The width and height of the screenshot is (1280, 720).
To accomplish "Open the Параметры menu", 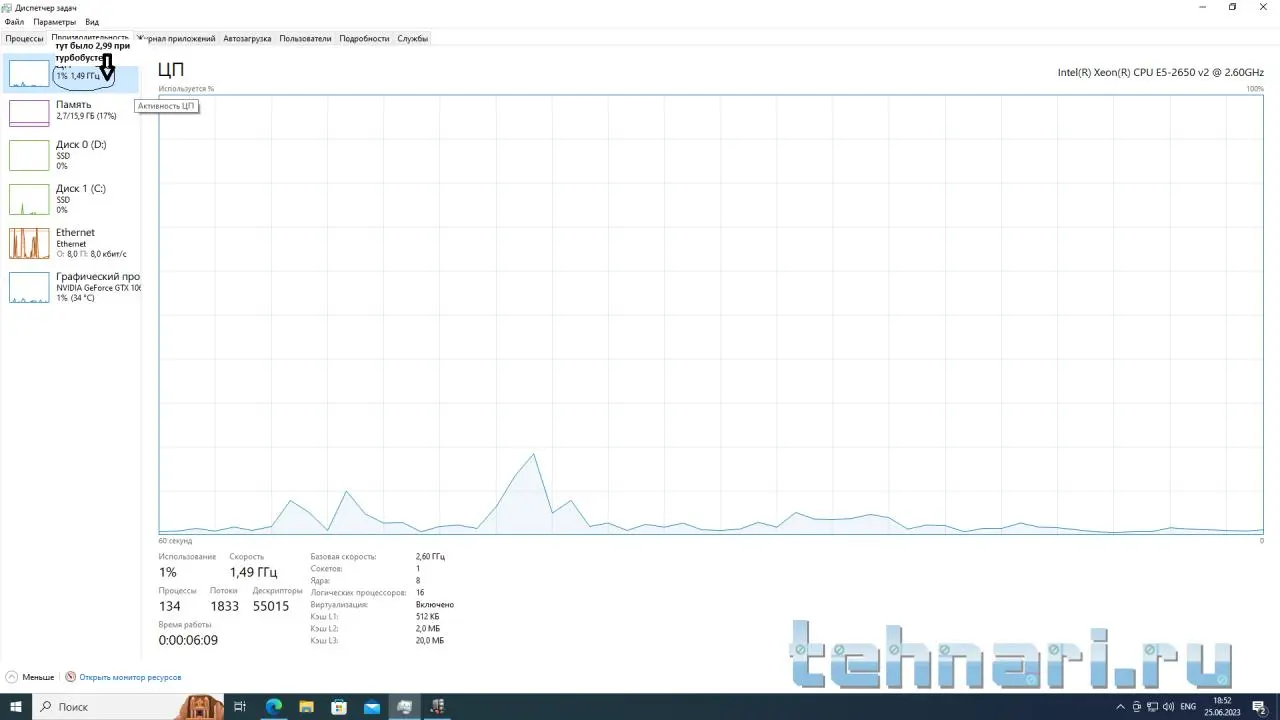I will click(54, 22).
